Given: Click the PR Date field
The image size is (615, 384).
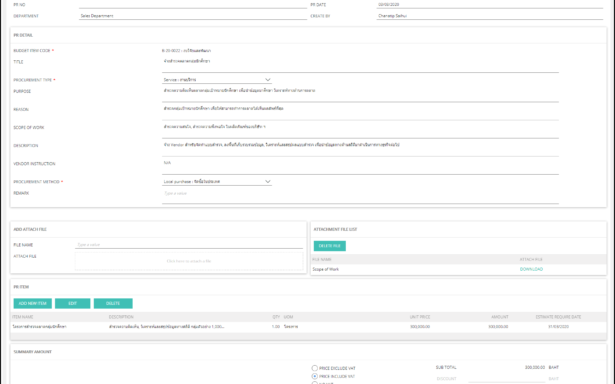Looking at the screenshot, I should point(489,5).
